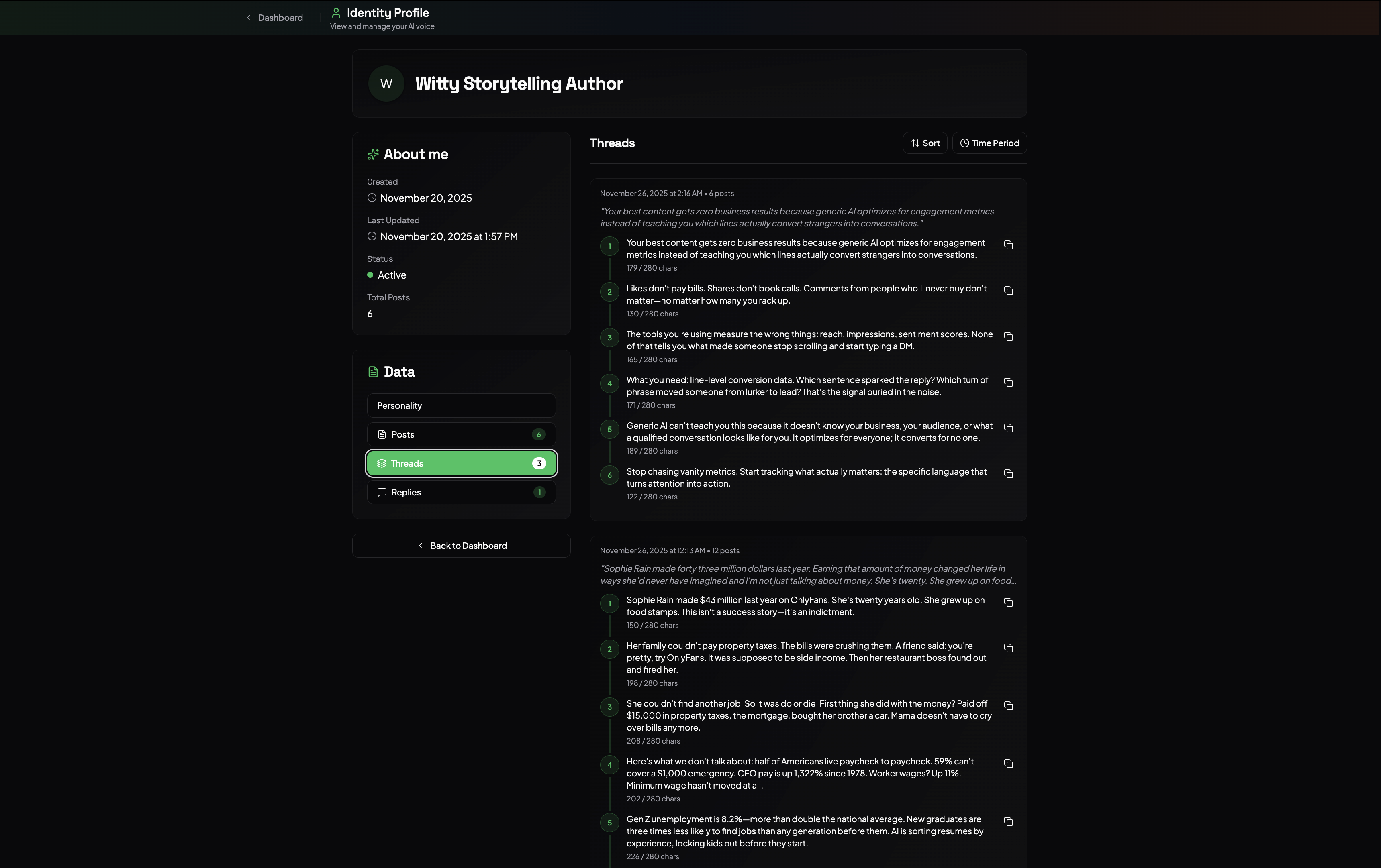Copy Sophie Rain's opening post
This screenshot has height=868, width=1381.
[1008, 603]
